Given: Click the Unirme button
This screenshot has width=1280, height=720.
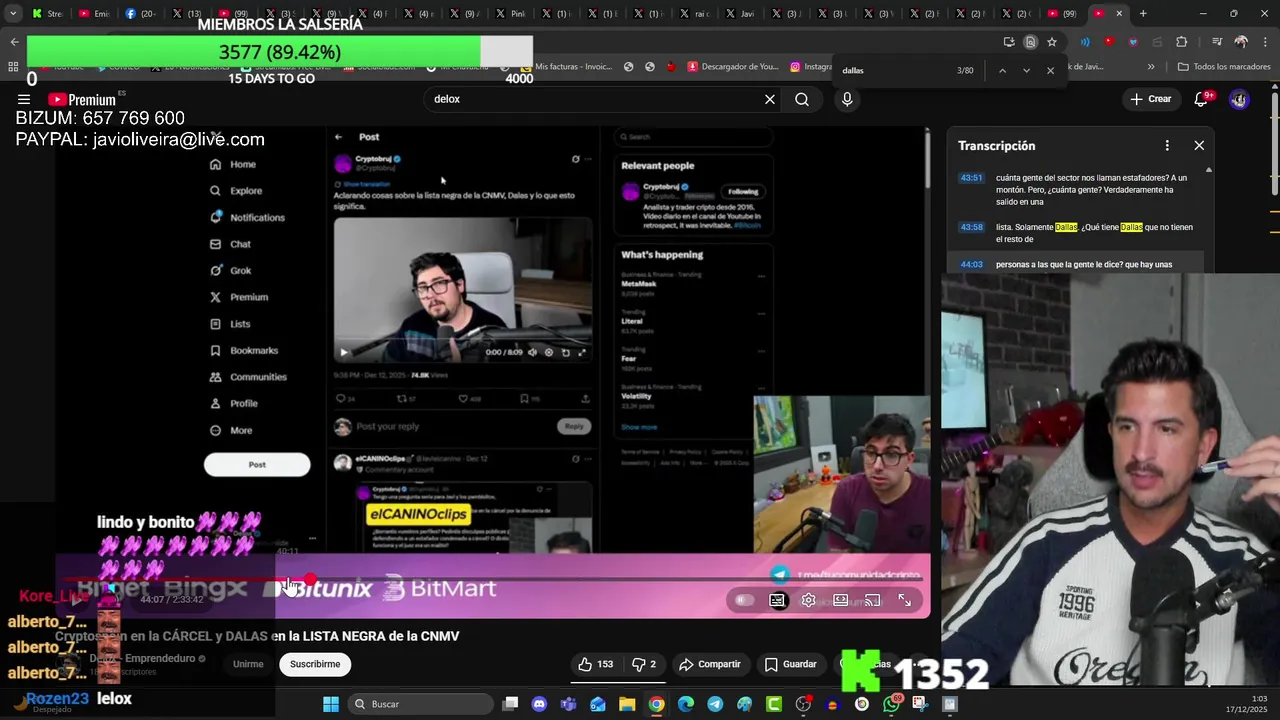Looking at the screenshot, I should (248, 664).
